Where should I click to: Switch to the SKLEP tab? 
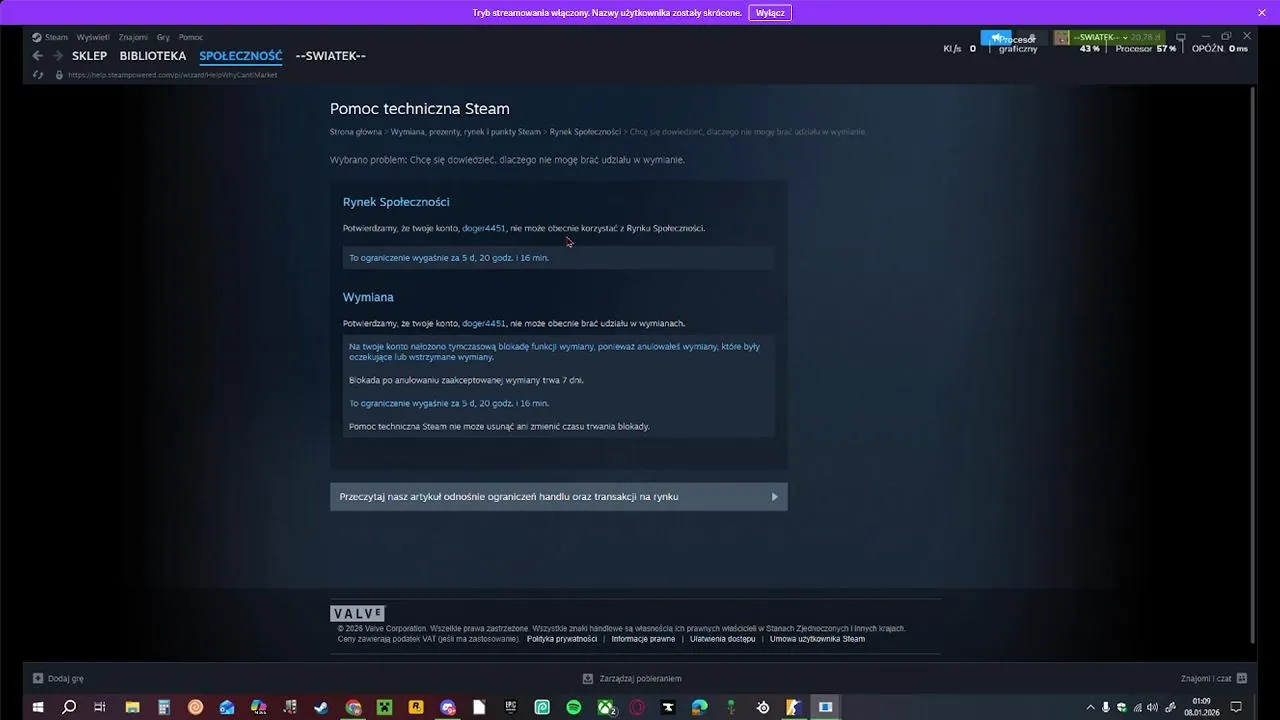(x=89, y=56)
